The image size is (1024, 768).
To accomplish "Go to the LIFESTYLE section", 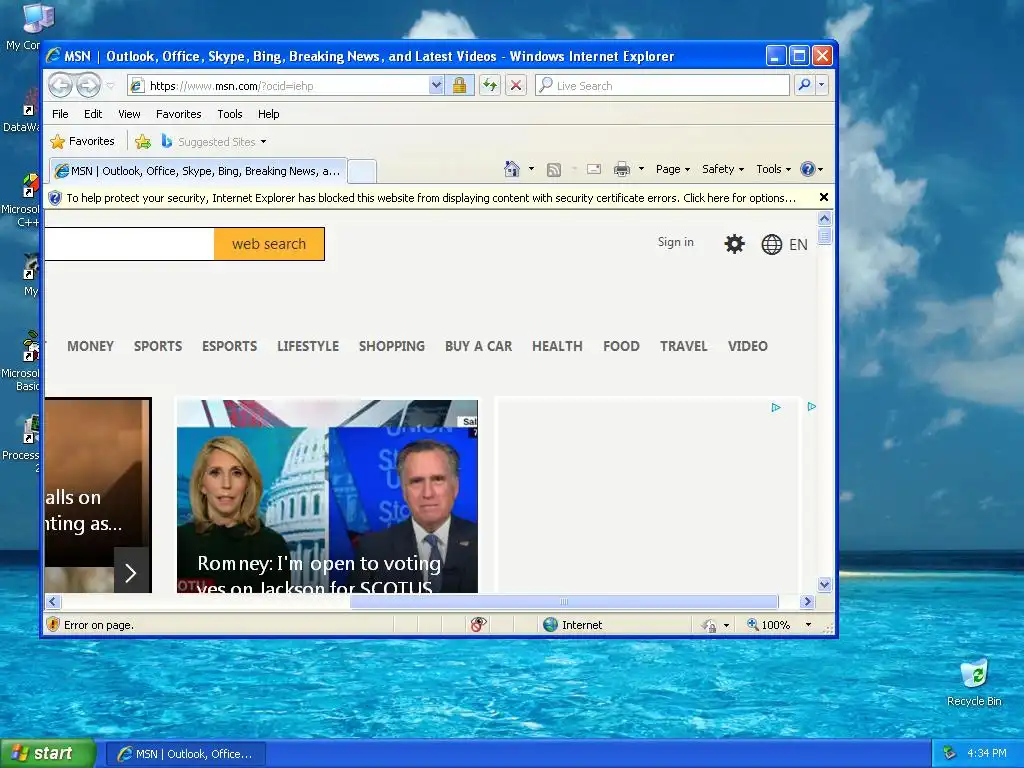I will click(308, 346).
